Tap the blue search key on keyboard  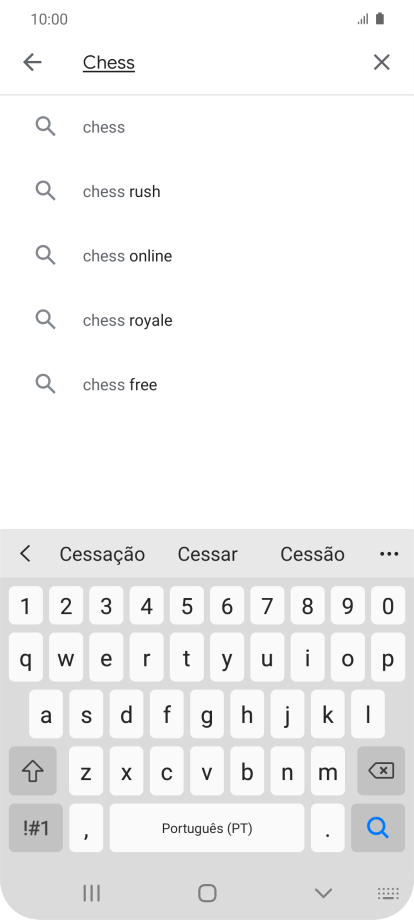tap(378, 828)
